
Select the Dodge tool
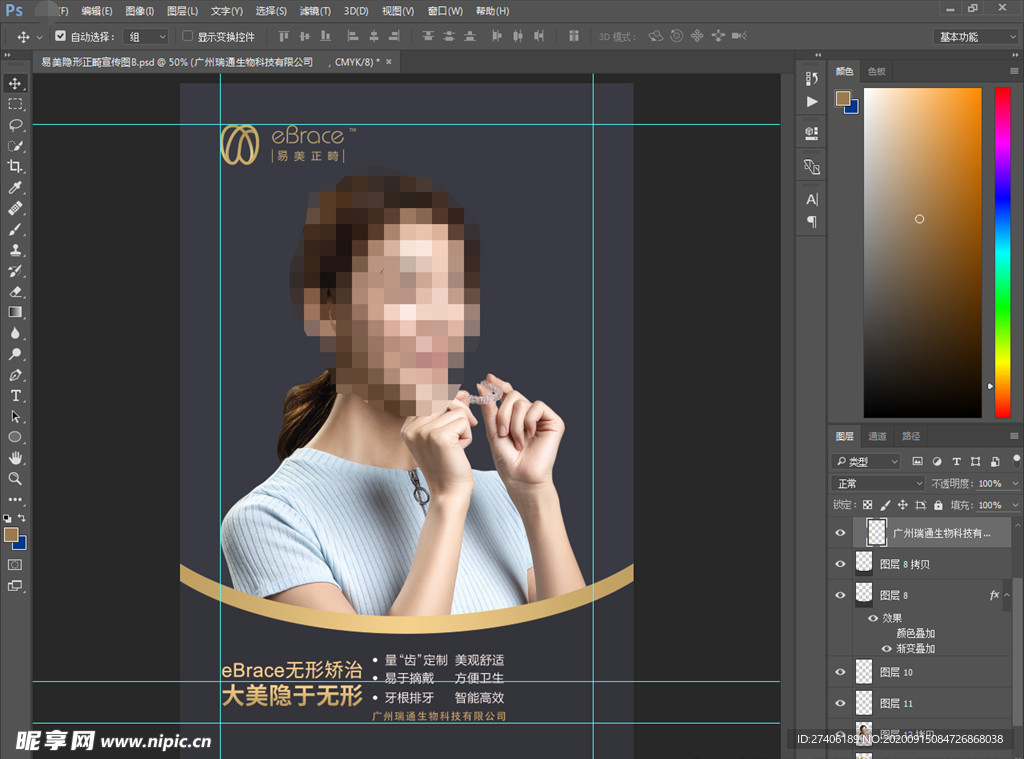15,355
